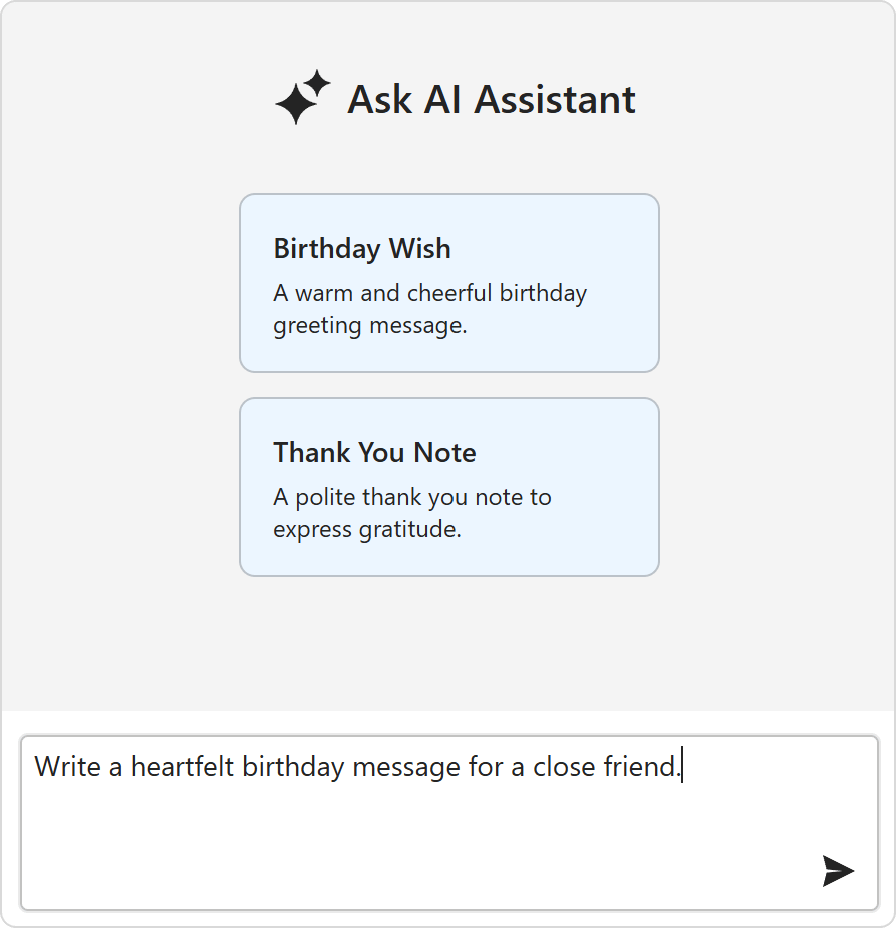Image resolution: width=896 pixels, height=928 pixels.
Task: Select the send message paper plane icon
Action: [x=836, y=870]
